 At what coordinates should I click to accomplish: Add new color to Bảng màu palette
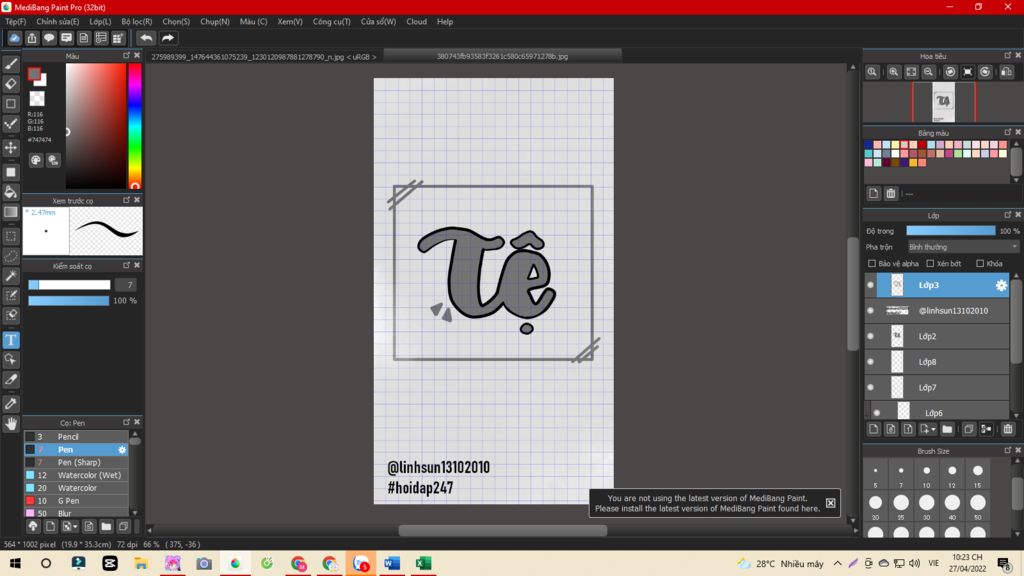click(874, 193)
